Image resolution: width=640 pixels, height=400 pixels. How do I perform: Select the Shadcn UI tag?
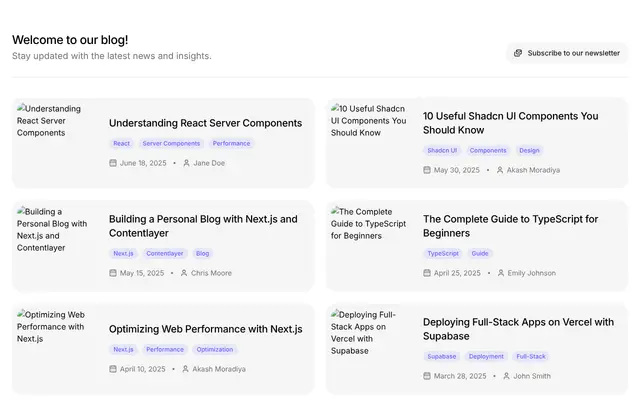pos(442,150)
